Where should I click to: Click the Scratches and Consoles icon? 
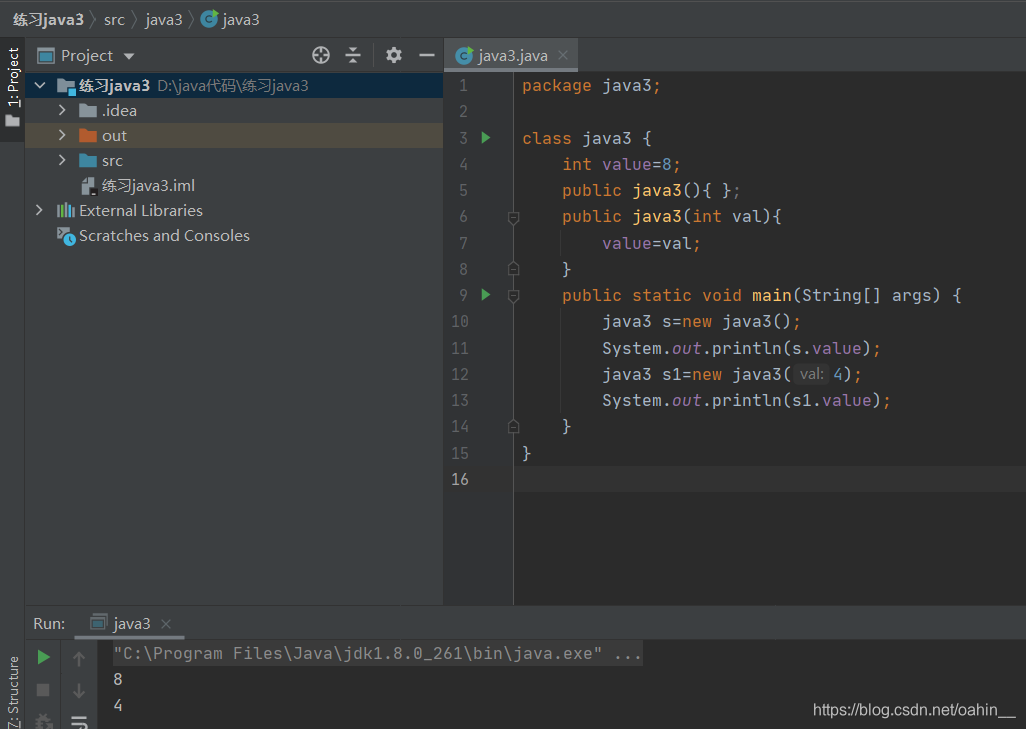coord(66,236)
